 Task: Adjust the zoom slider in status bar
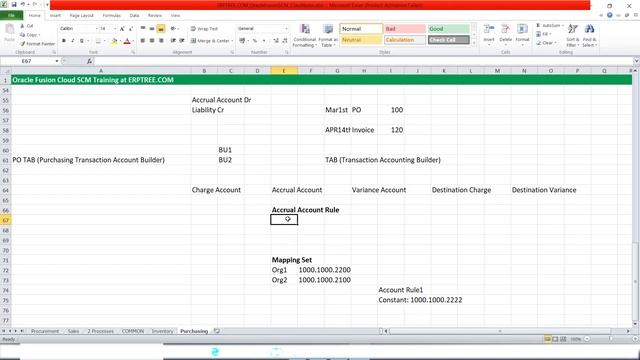(x=611, y=339)
